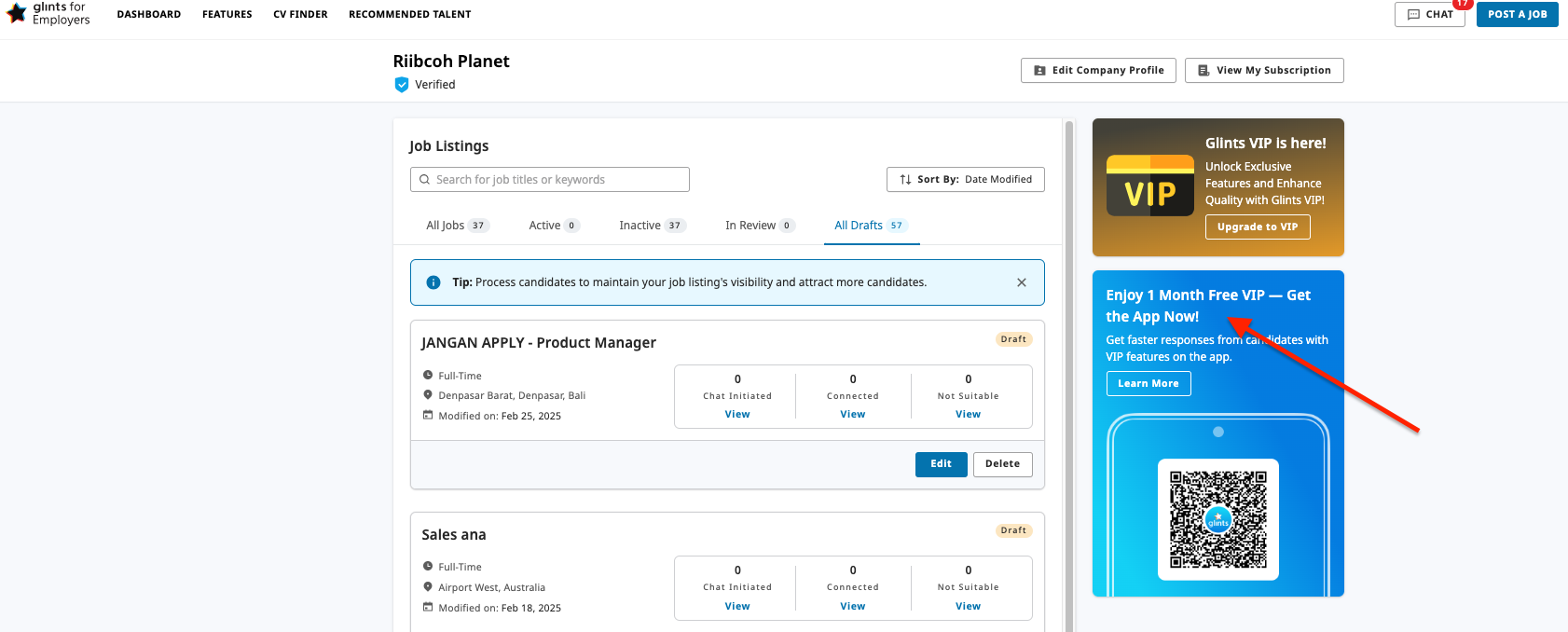Edit the JANGAN APPLY Product Manager draft
Screen dimensions: 1568x632
(941, 464)
